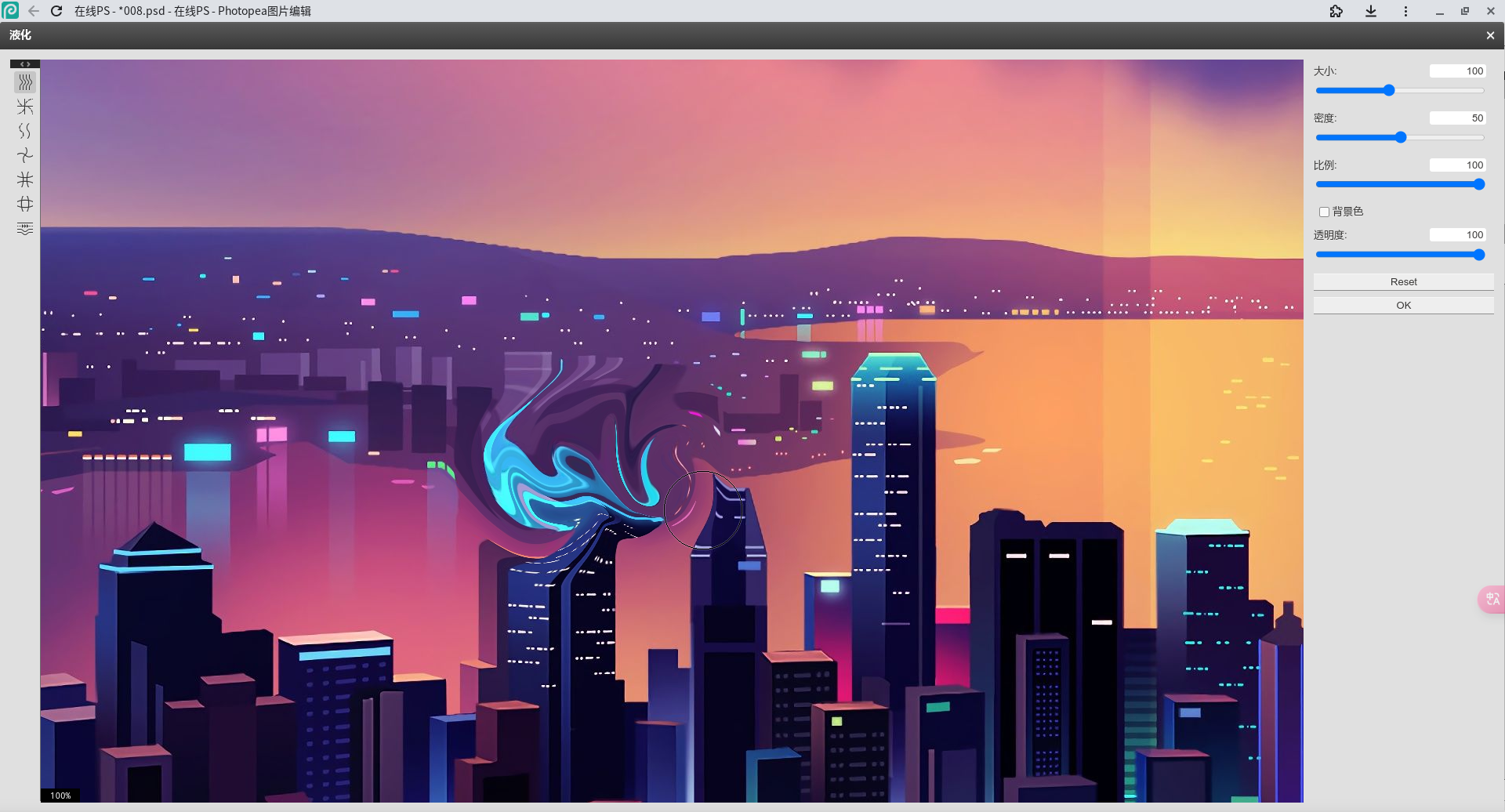
Task: Open the three-dot browser menu
Action: coord(1405,11)
